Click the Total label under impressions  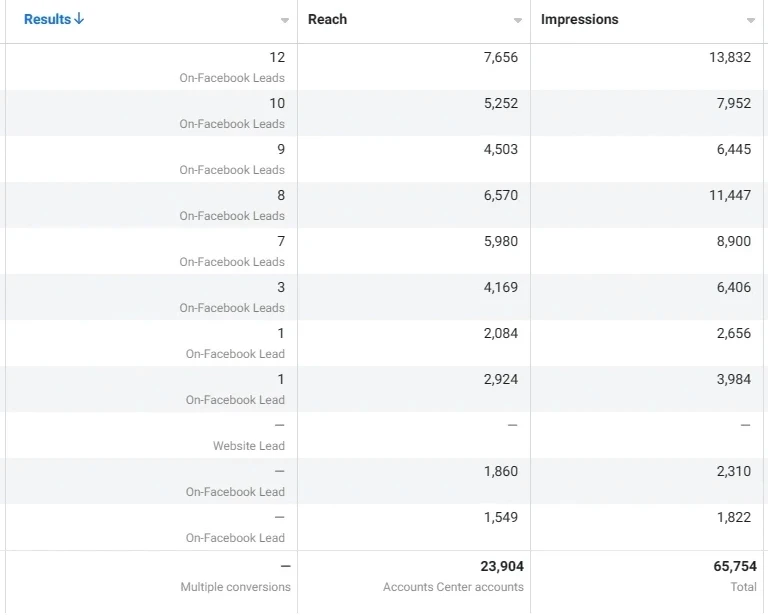[x=744, y=587]
